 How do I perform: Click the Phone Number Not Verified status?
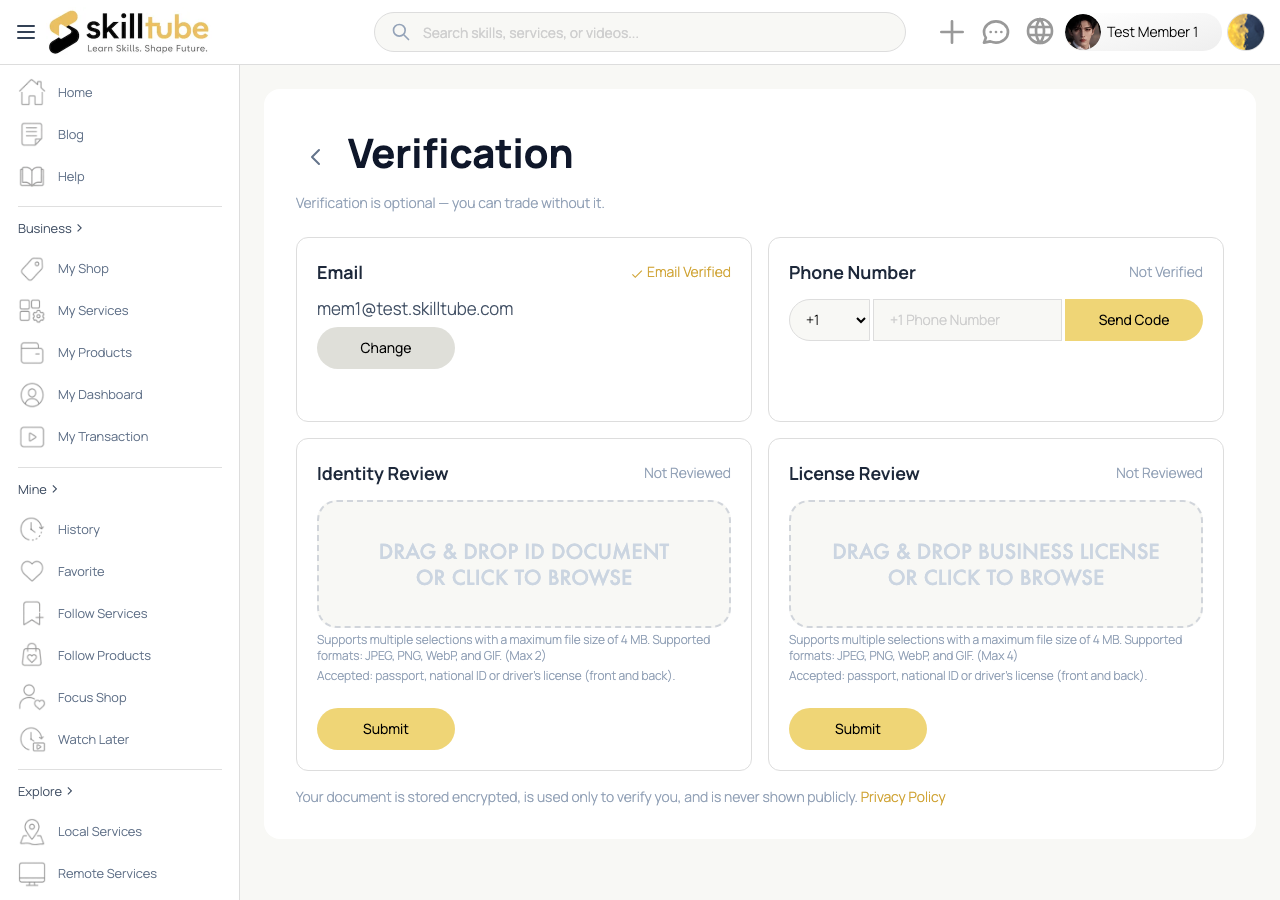pyautogui.click(x=1166, y=272)
